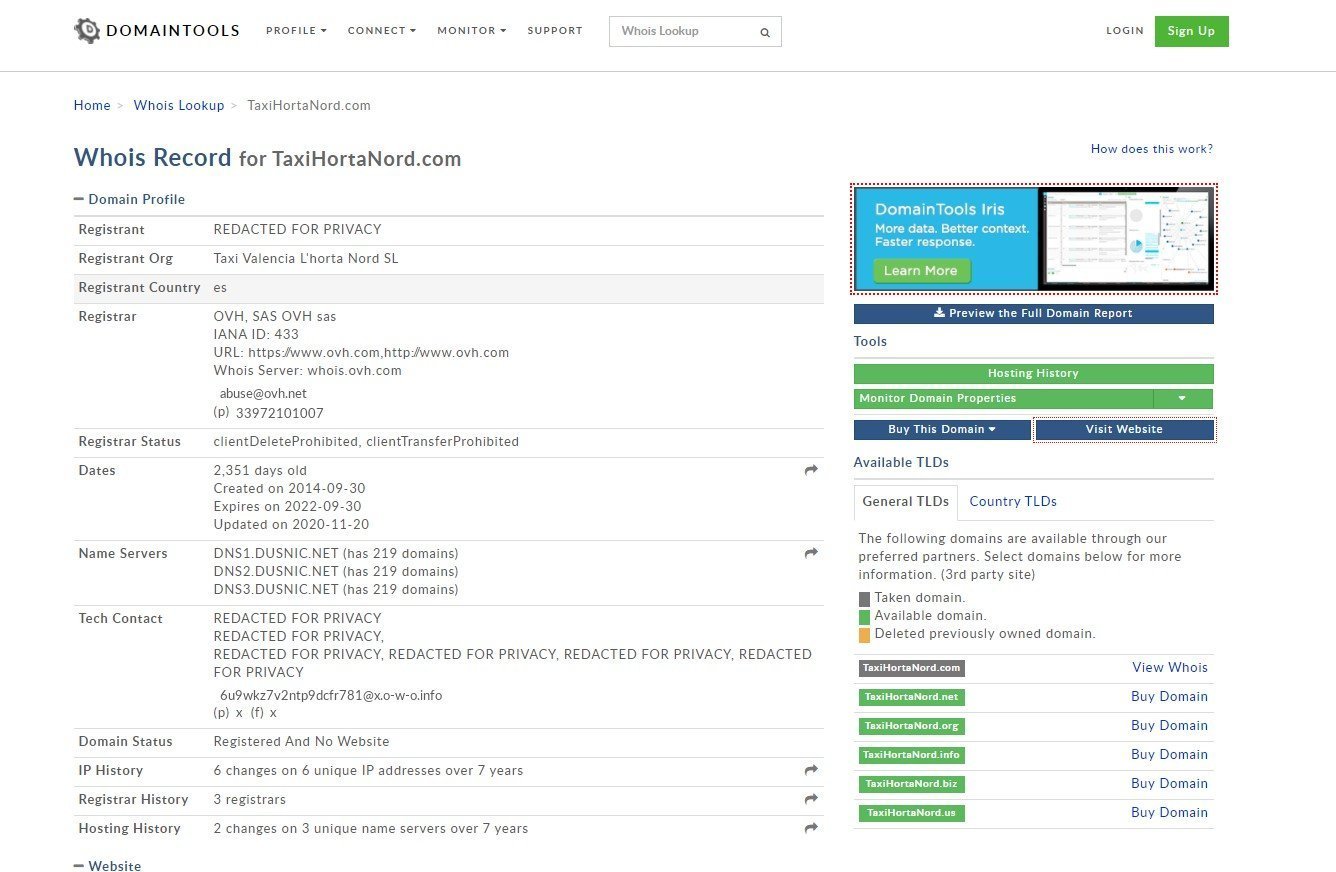Switch to the Country TLDs tab
This screenshot has height=872, width=1336.
(1013, 502)
